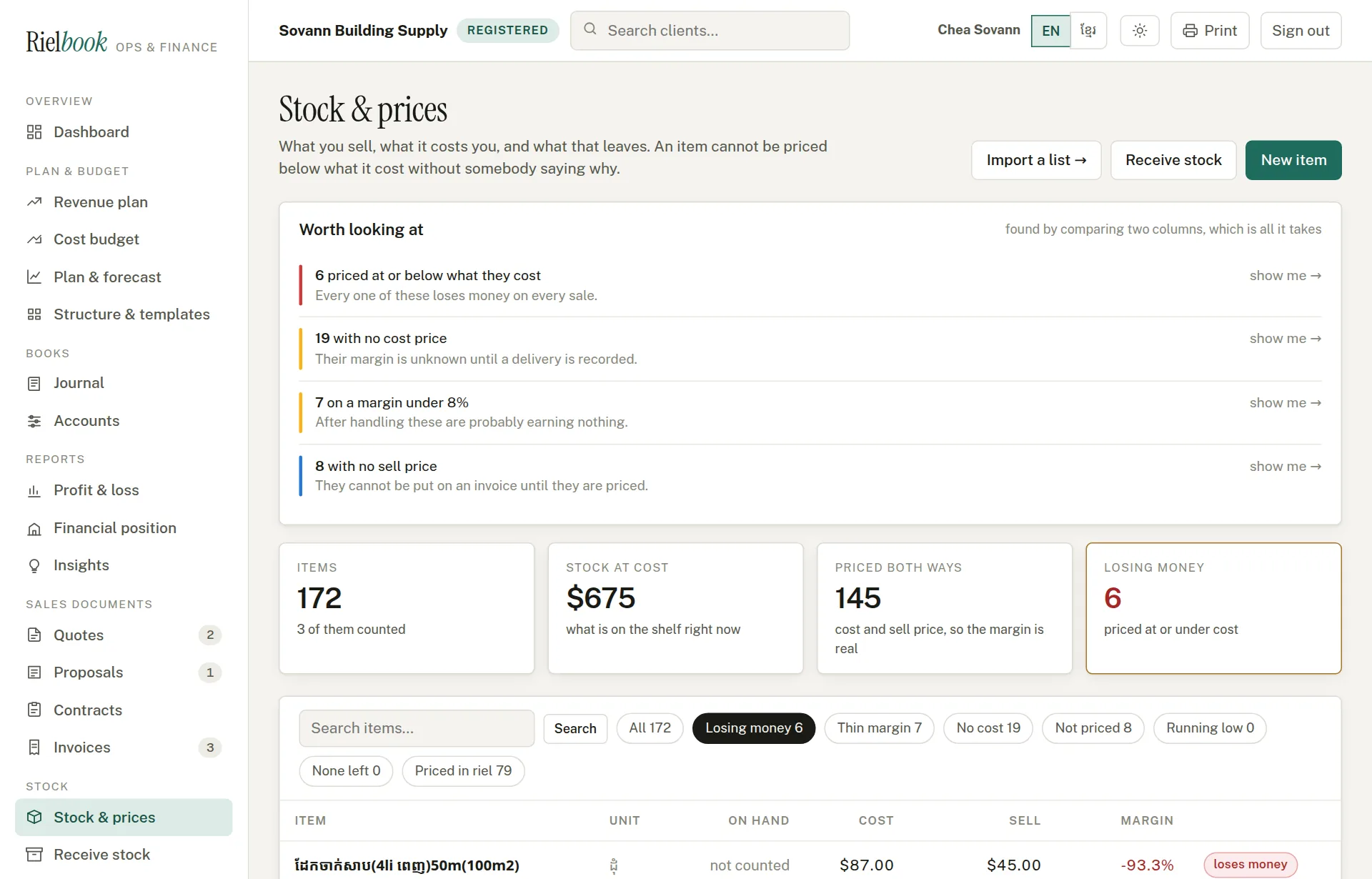Click the Sign out button
The height and width of the screenshot is (879, 1372).
click(1301, 31)
